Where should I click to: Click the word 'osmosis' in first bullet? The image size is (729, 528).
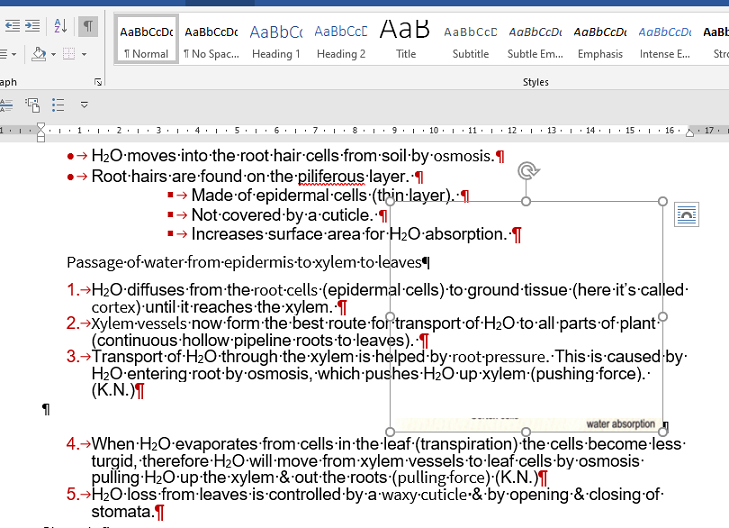463,156
